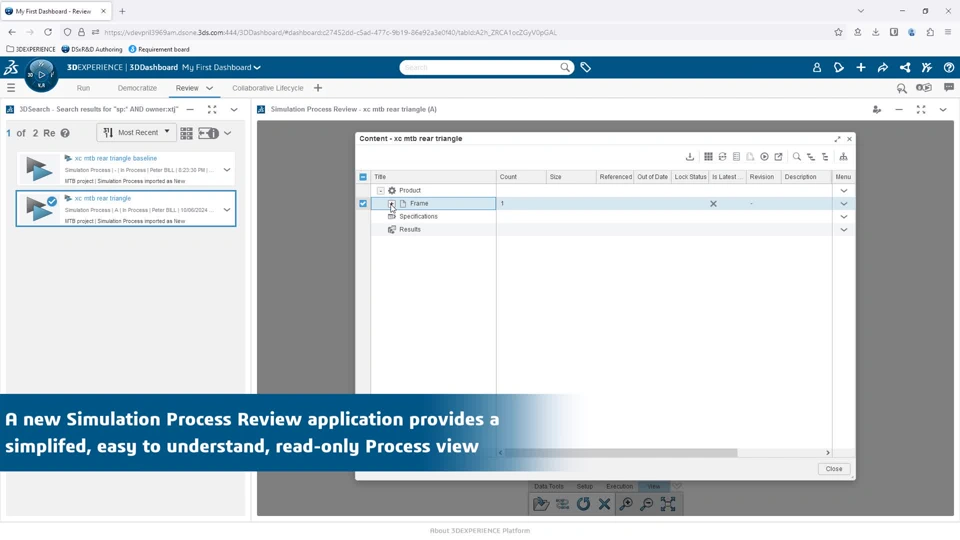Viewport: 960px width, 540px height.
Task: Click the plus Add icon in the top bar
Action: (861, 67)
